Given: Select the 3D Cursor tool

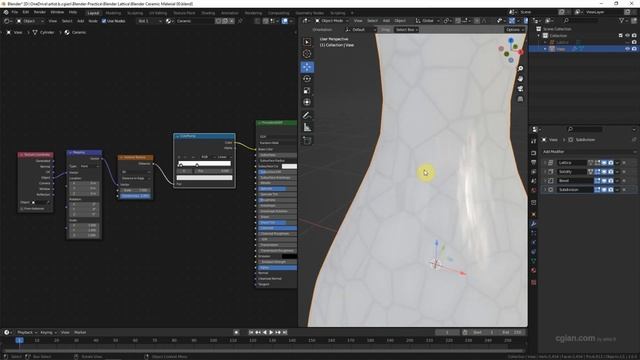Looking at the screenshot, I should pyautogui.click(x=307, y=54).
